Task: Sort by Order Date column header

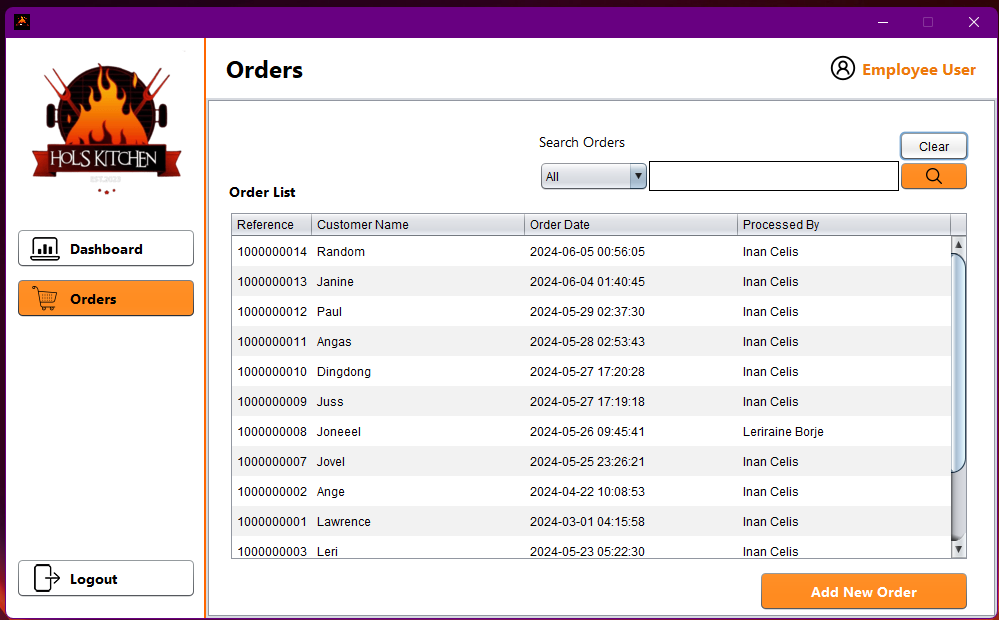Action: point(630,225)
